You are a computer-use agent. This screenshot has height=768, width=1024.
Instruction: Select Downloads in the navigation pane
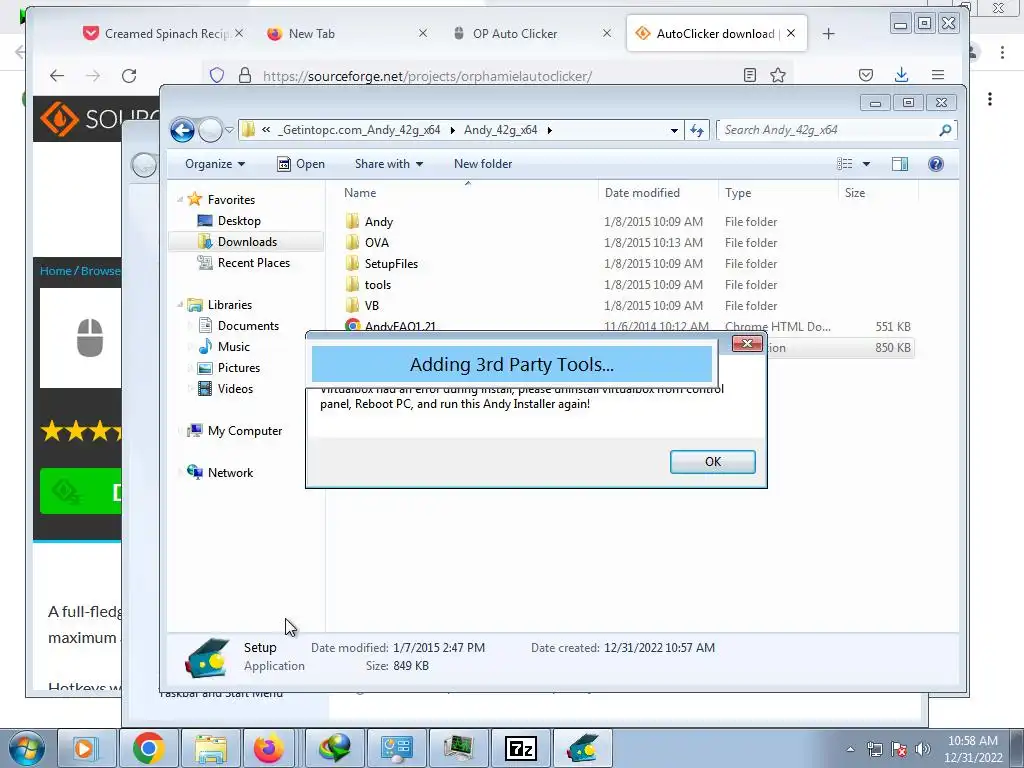pos(247,242)
